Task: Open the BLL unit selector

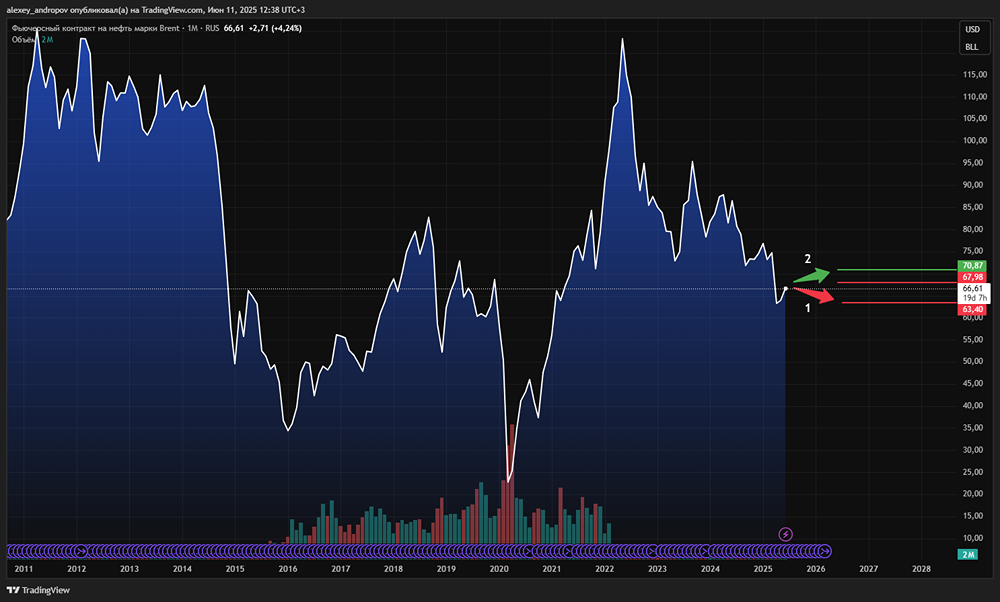Action: (x=971, y=47)
